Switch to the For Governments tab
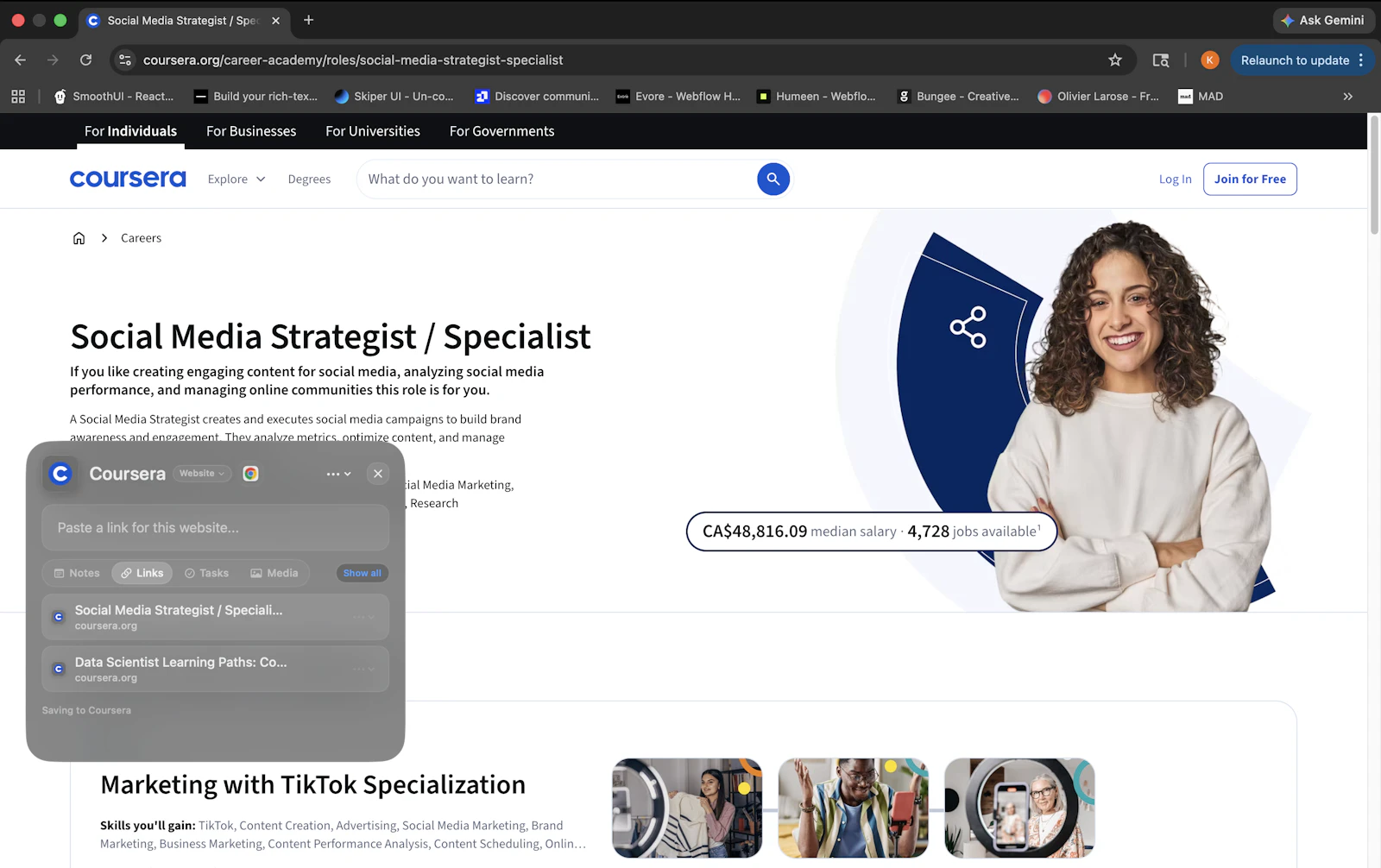This screenshot has height=868, width=1381. (502, 131)
